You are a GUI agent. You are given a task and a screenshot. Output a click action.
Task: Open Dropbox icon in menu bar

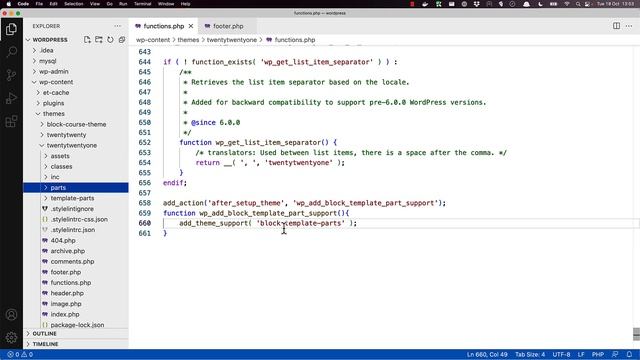(x=476, y=4)
